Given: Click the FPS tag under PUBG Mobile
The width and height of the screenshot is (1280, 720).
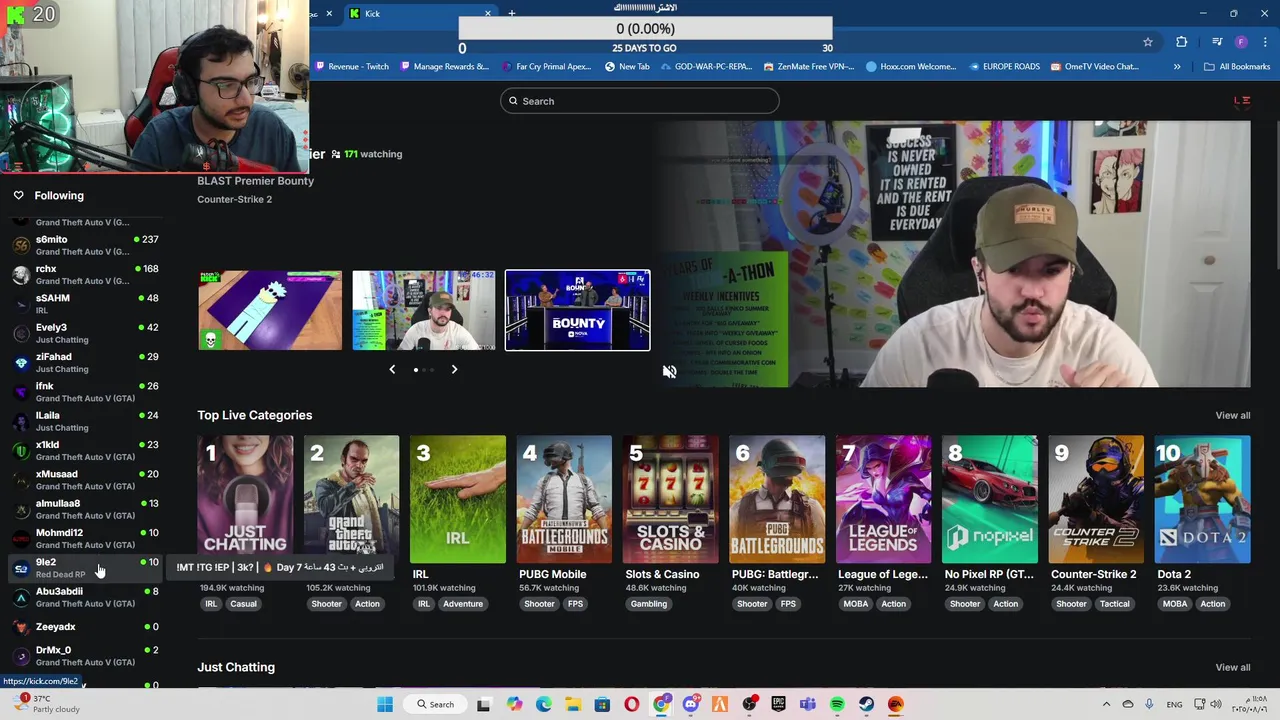Looking at the screenshot, I should pos(575,604).
